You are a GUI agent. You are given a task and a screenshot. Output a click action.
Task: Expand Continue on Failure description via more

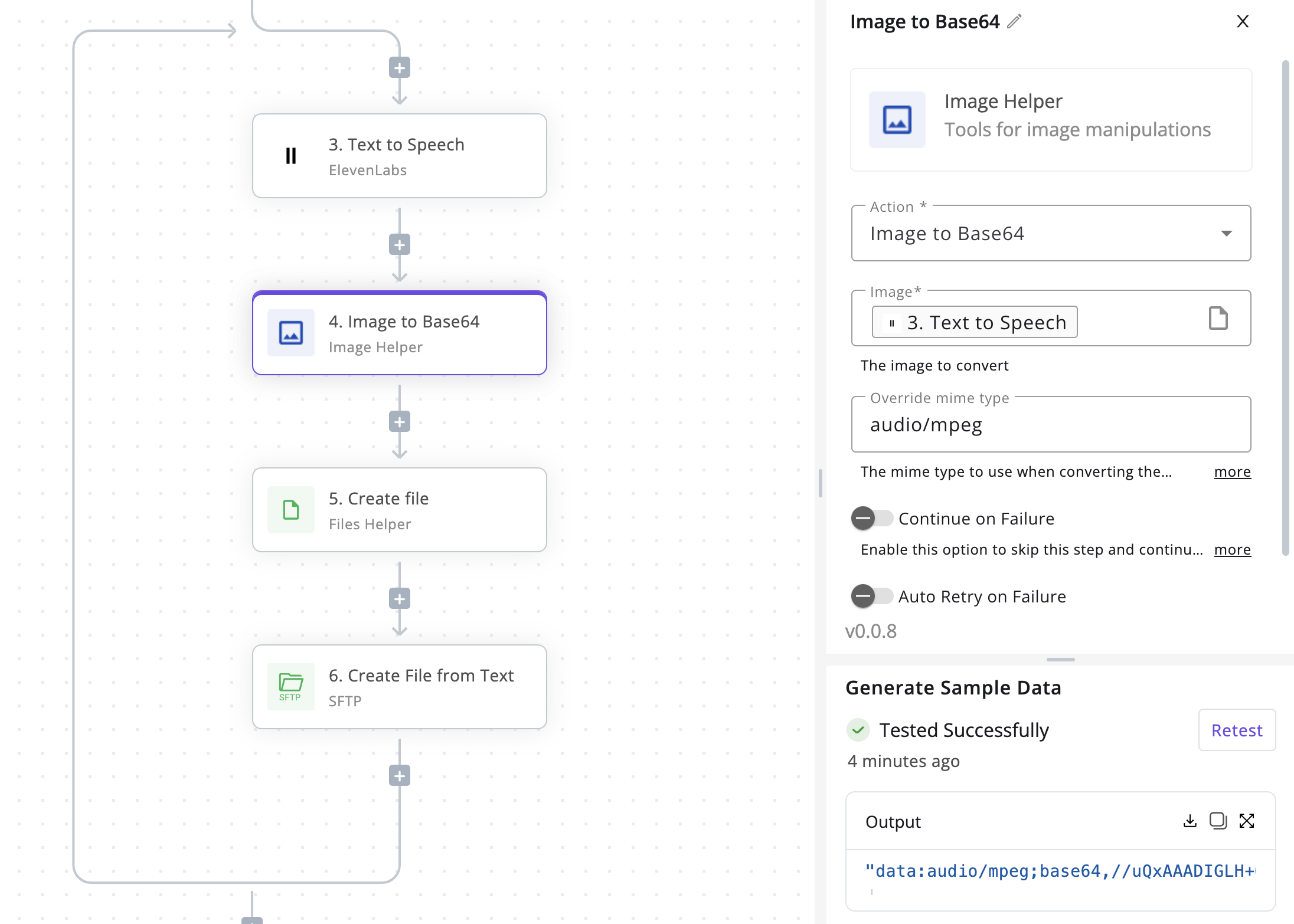(x=1232, y=550)
